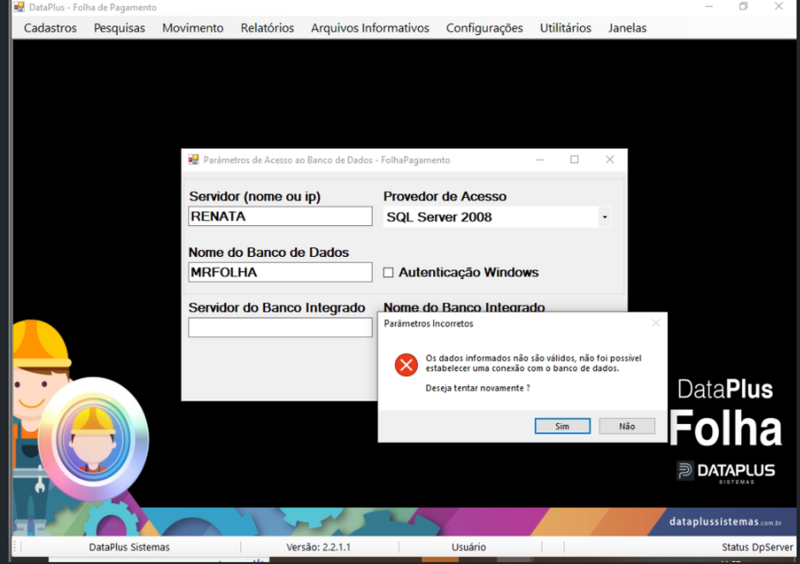The height and width of the screenshot is (564, 800).
Task: Close the Parâmetros de Acesso window
Action: tap(610, 160)
